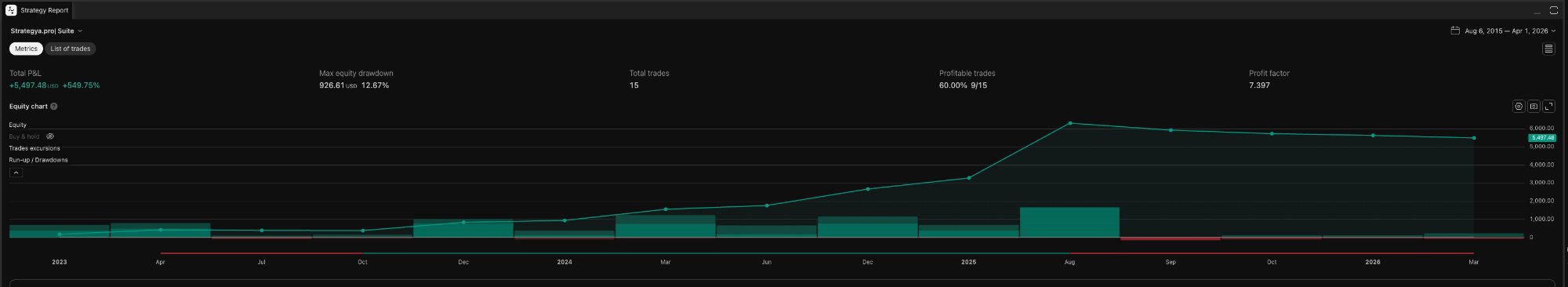
Task: Click the 2024 time axis label
Action: click(564, 262)
